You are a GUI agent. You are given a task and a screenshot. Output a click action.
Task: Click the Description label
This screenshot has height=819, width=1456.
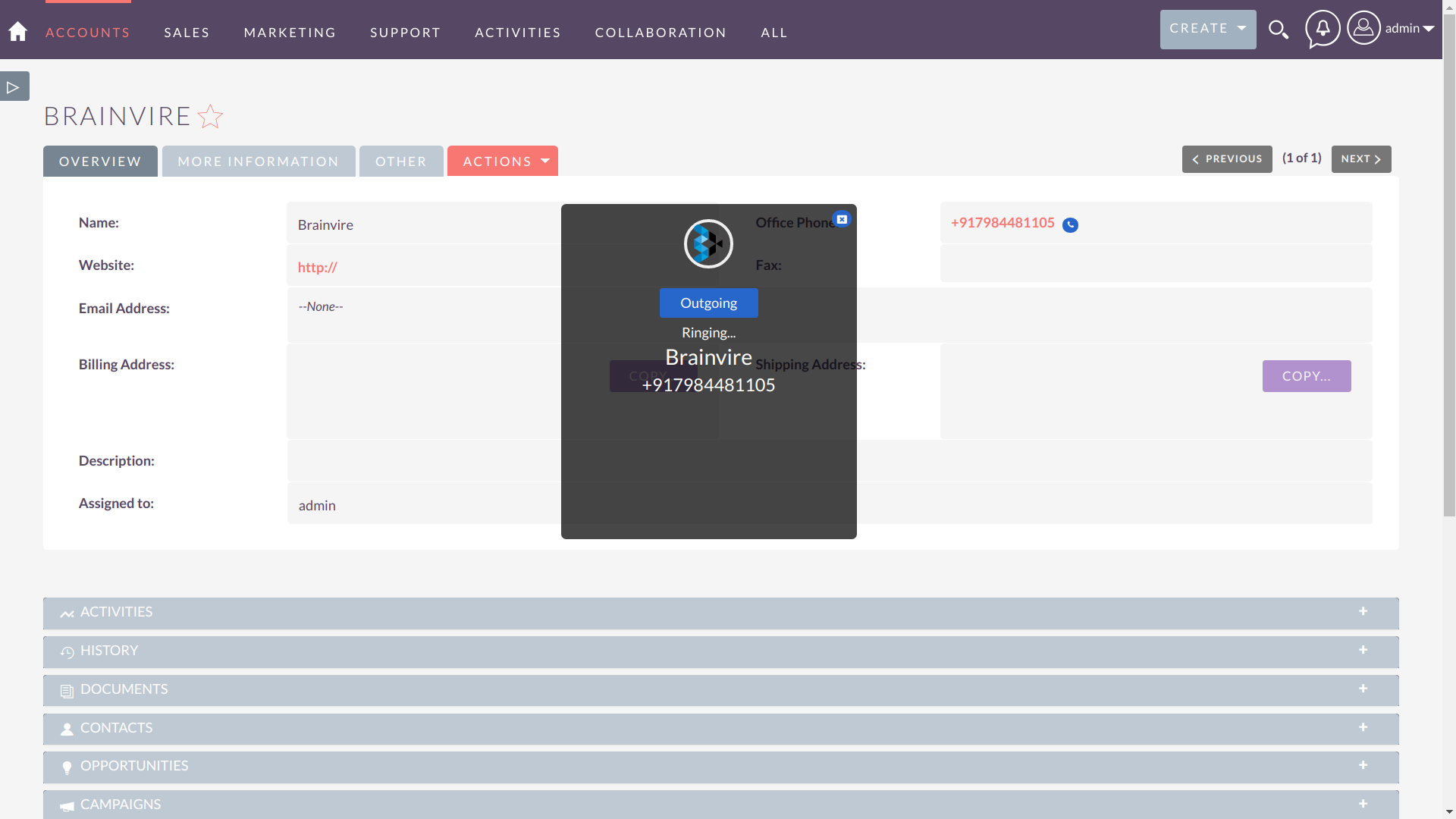click(x=117, y=460)
